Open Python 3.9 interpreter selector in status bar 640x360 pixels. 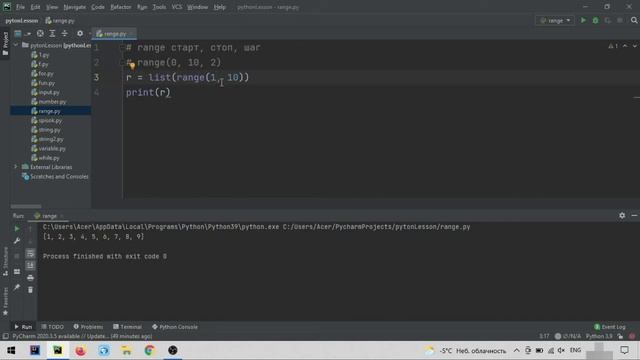599,336
